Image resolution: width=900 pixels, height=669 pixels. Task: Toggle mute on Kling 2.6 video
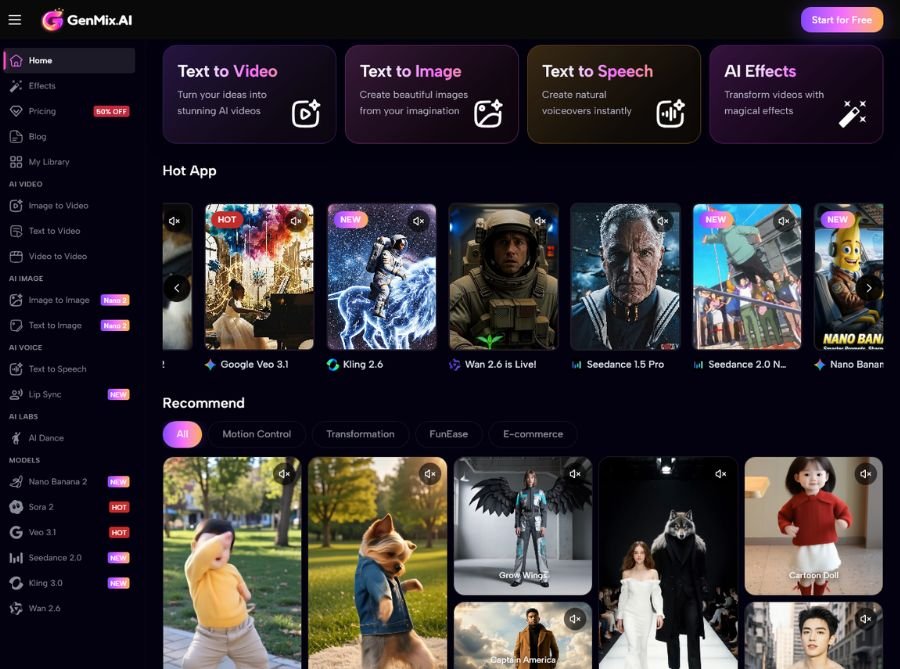418,221
